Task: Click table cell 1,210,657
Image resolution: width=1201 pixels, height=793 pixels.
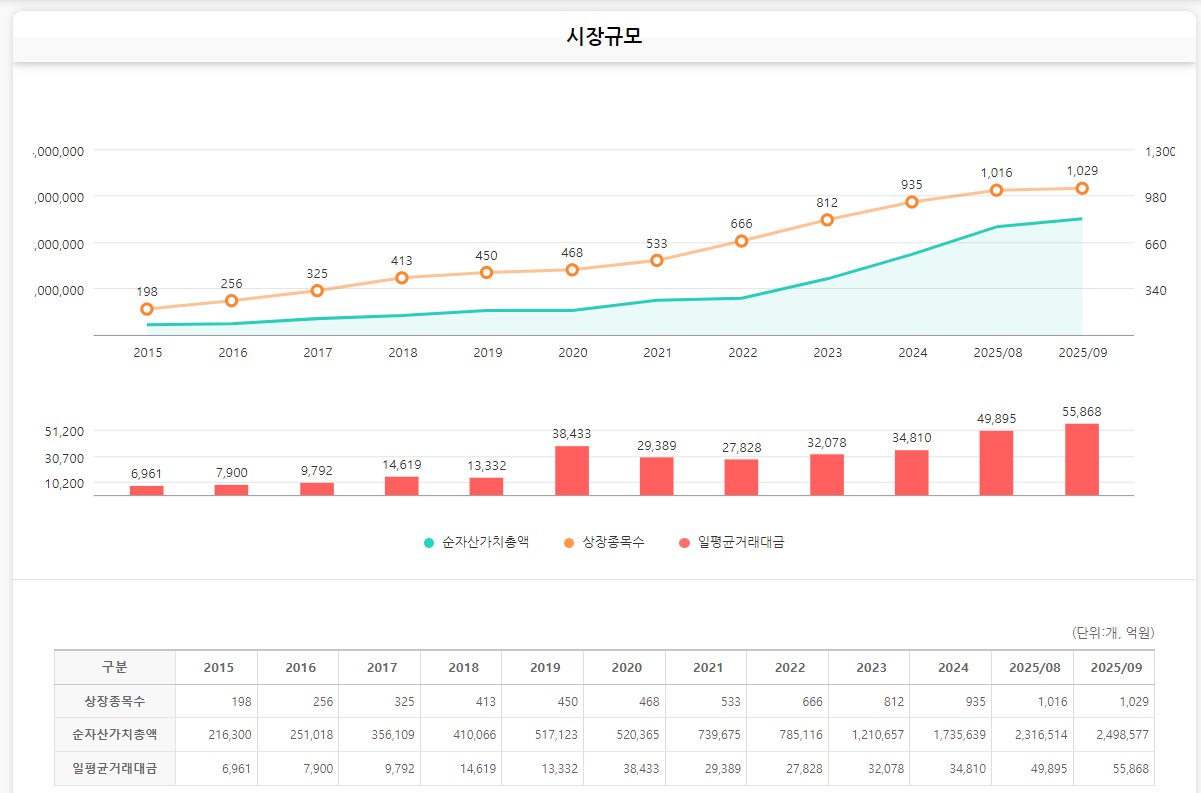Action: 870,735
